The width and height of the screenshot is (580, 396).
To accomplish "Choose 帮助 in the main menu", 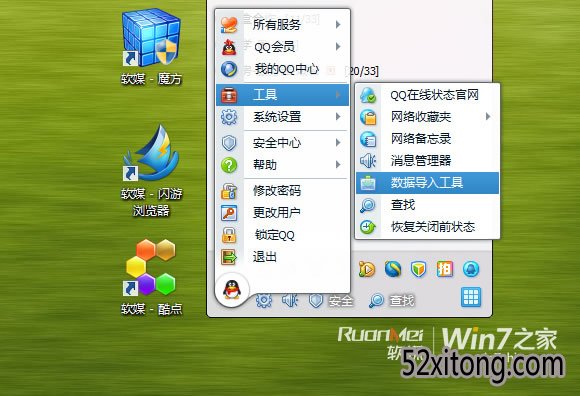I will (282, 165).
